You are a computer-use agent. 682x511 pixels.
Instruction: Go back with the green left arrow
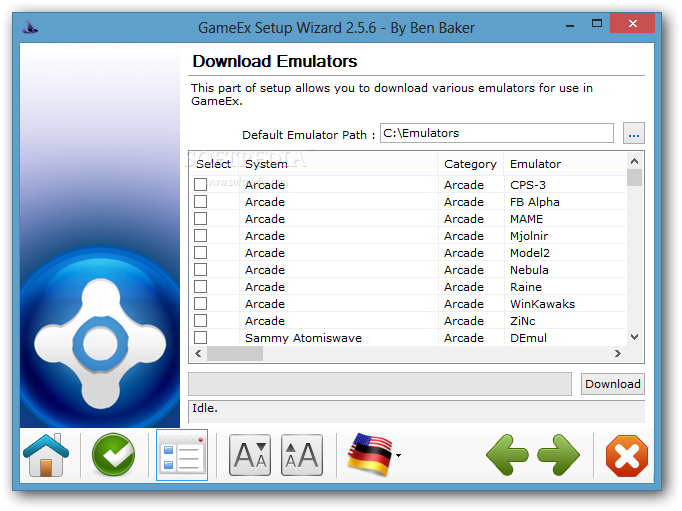[x=507, y=455]
